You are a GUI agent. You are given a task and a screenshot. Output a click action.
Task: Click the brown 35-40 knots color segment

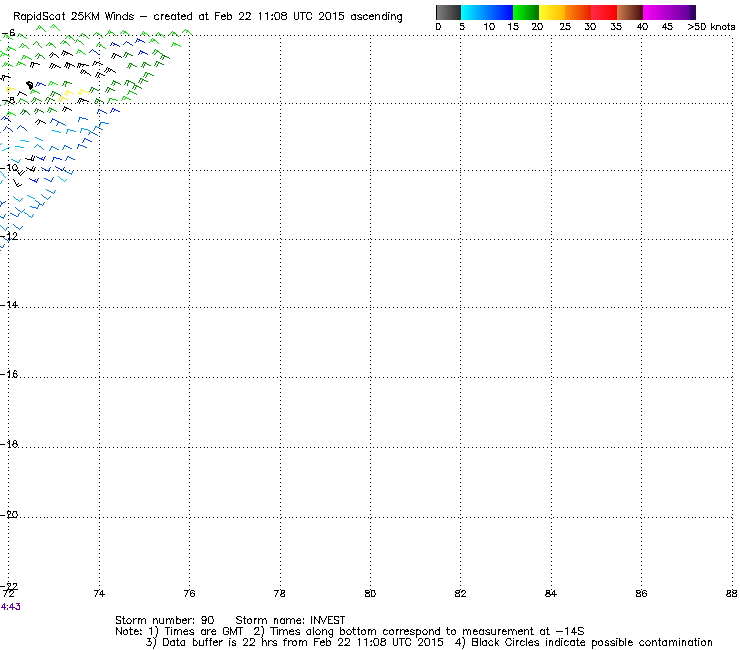[630, 12]
